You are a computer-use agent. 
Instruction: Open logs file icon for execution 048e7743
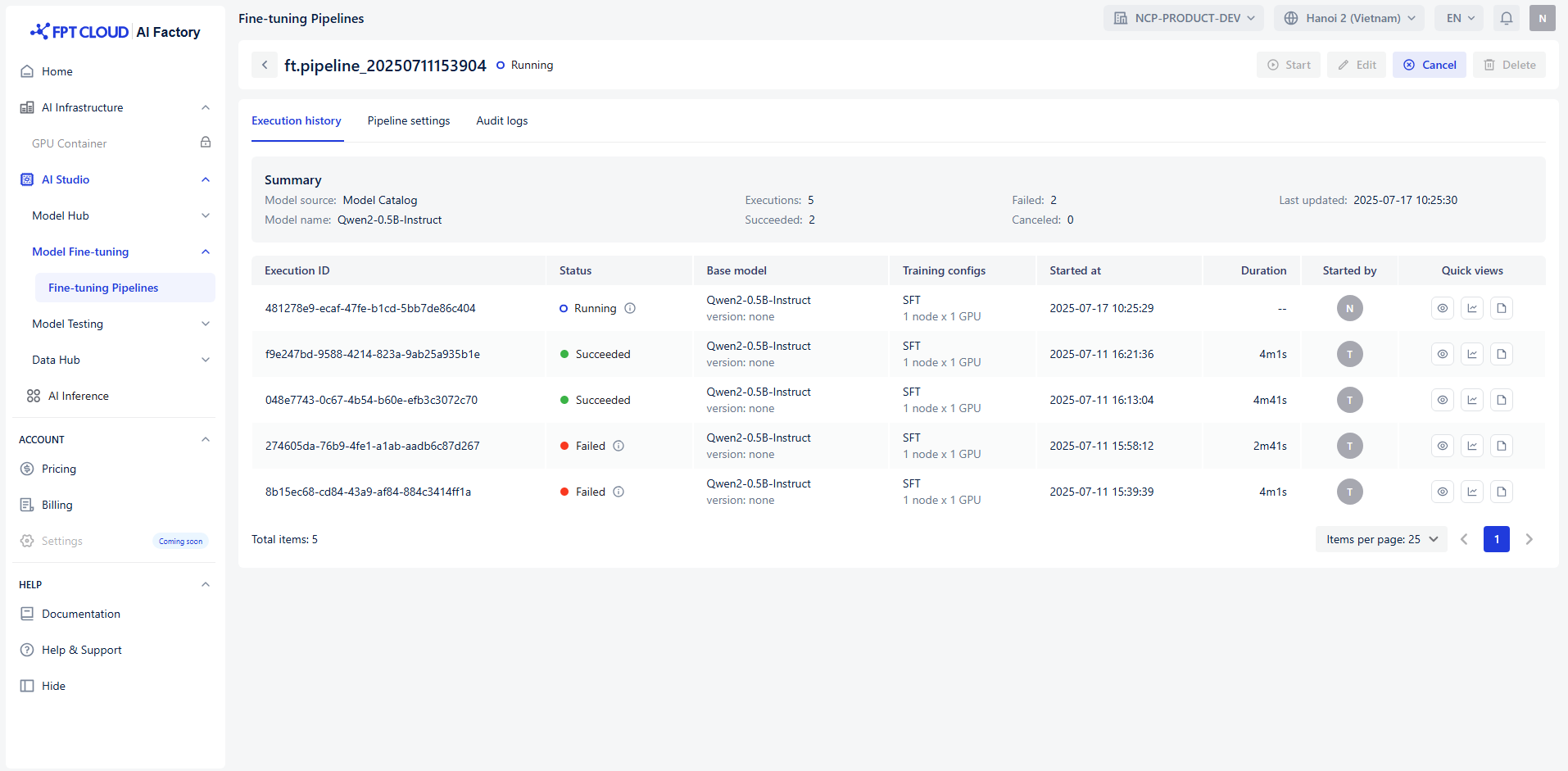tap(1501, 400)
